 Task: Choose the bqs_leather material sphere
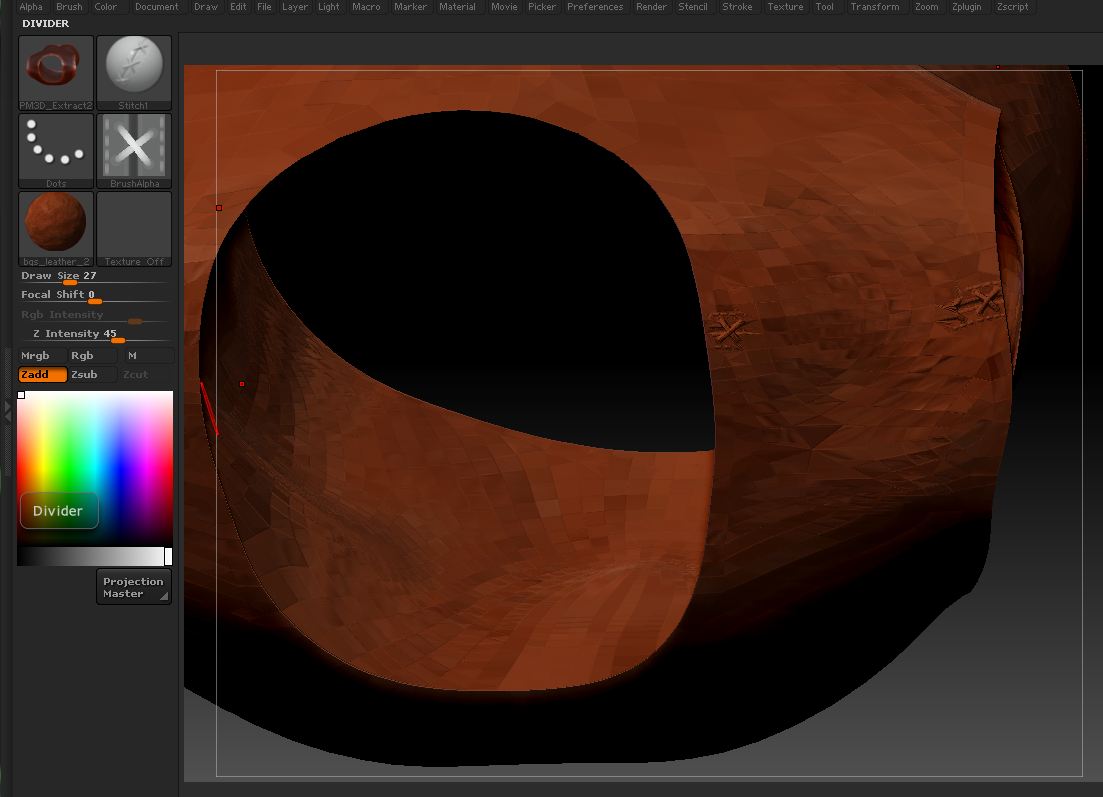point(56,226)
